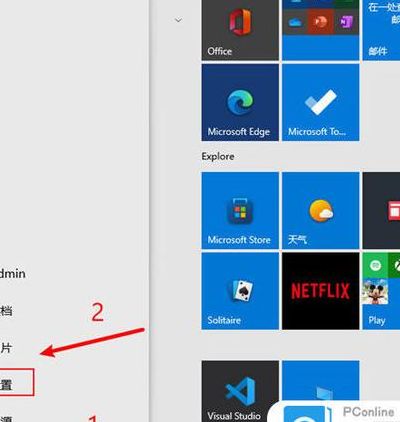Open the 文档 documents menu item
This screenshot has width=400, height=422.
coord(6,311)
